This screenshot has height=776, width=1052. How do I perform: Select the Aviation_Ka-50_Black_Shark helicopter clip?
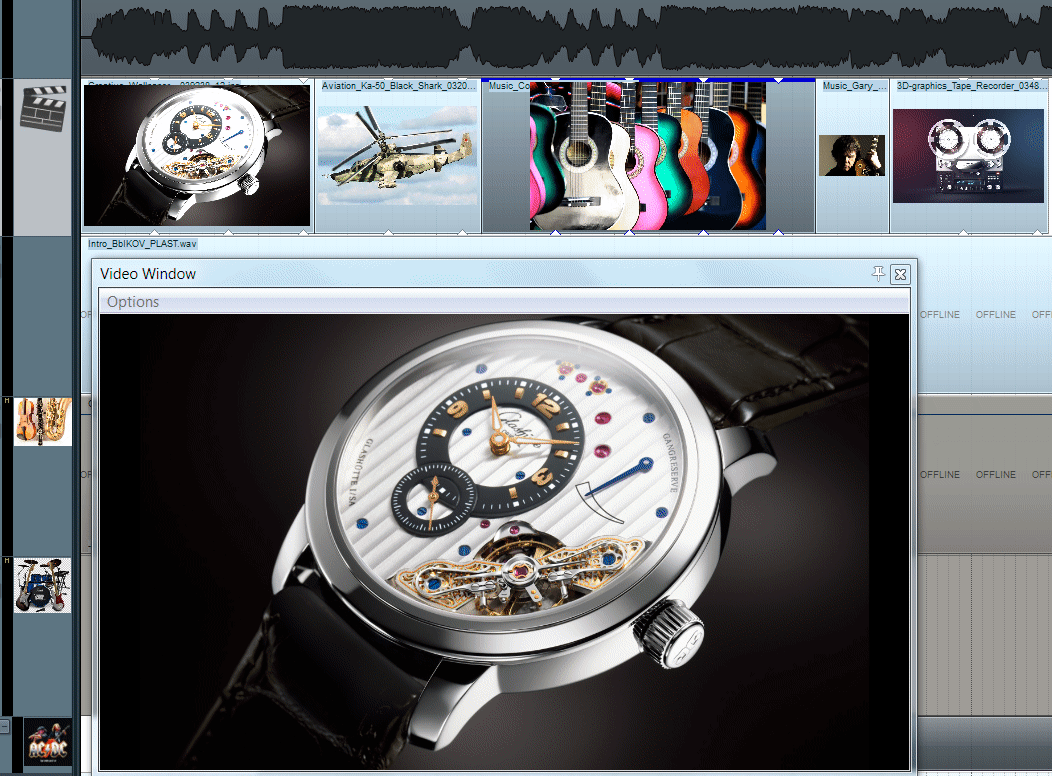[398, 156]
